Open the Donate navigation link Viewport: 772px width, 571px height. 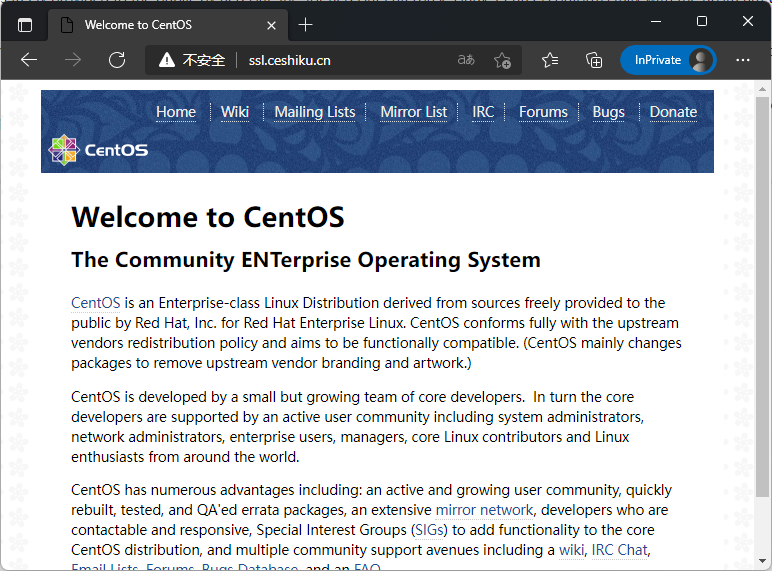coord(673,112)
